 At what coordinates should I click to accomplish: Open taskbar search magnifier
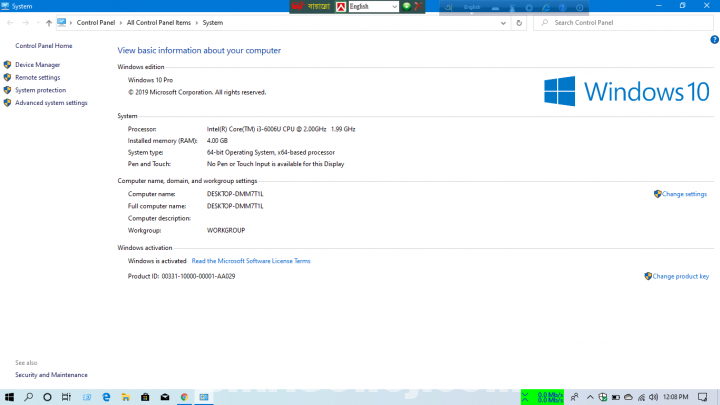coord(28,397)
